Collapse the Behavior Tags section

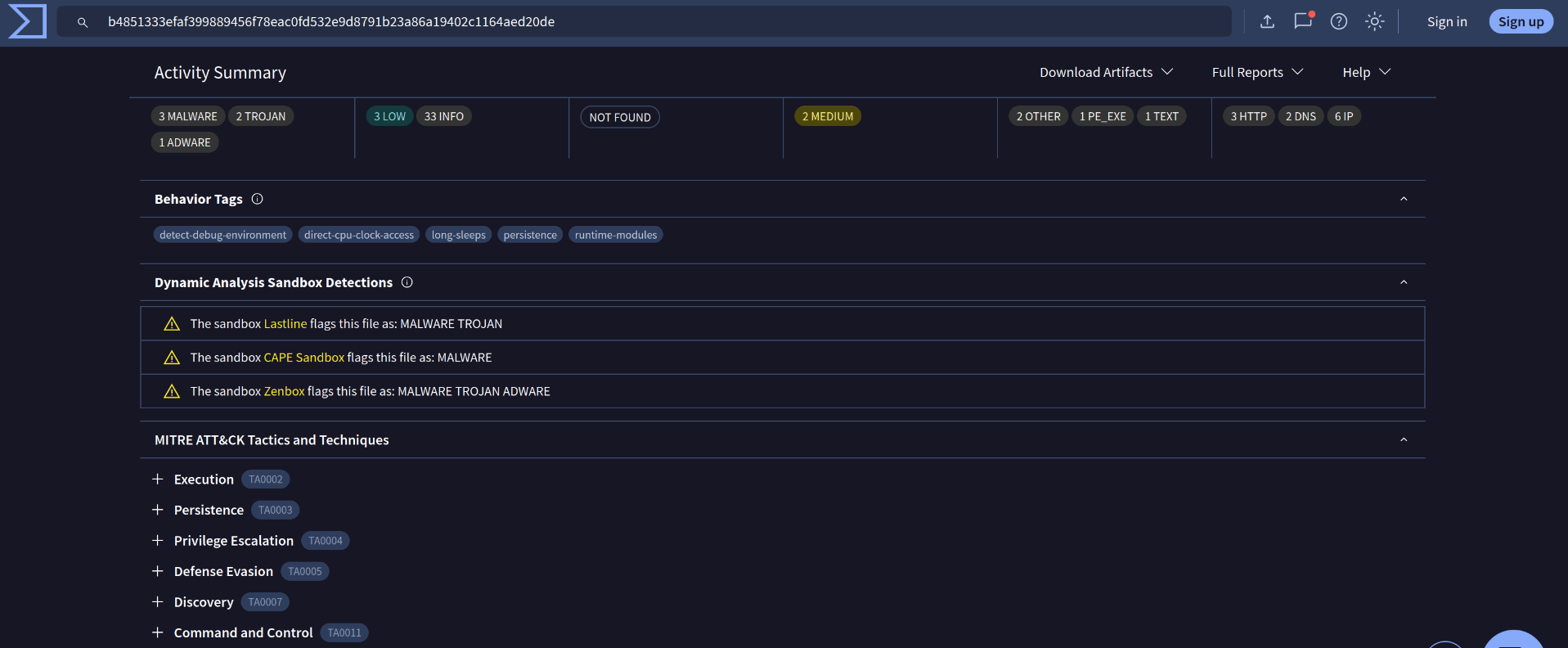click(x=1404, y=199)
